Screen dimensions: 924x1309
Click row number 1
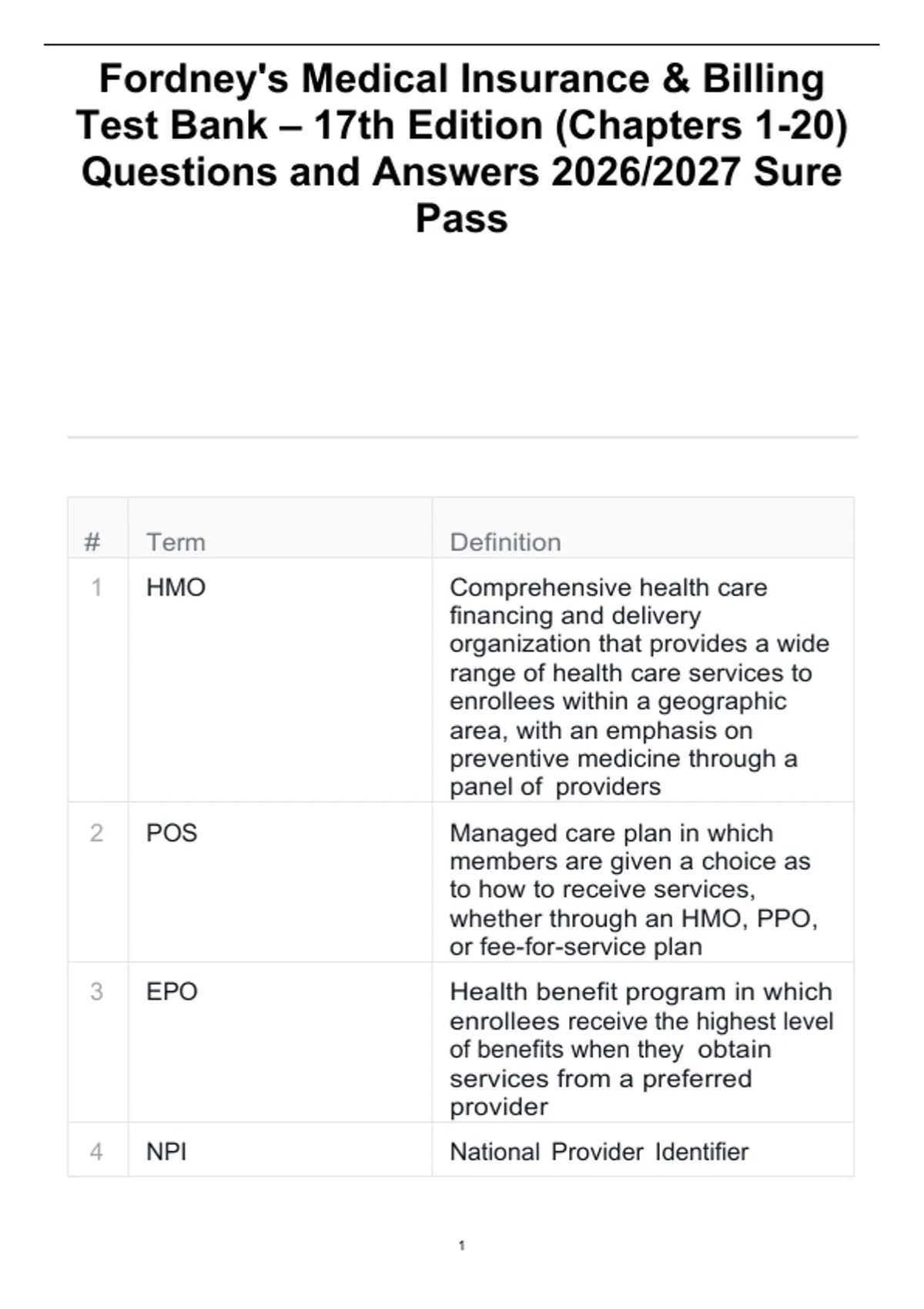click(x=96, y=588)
